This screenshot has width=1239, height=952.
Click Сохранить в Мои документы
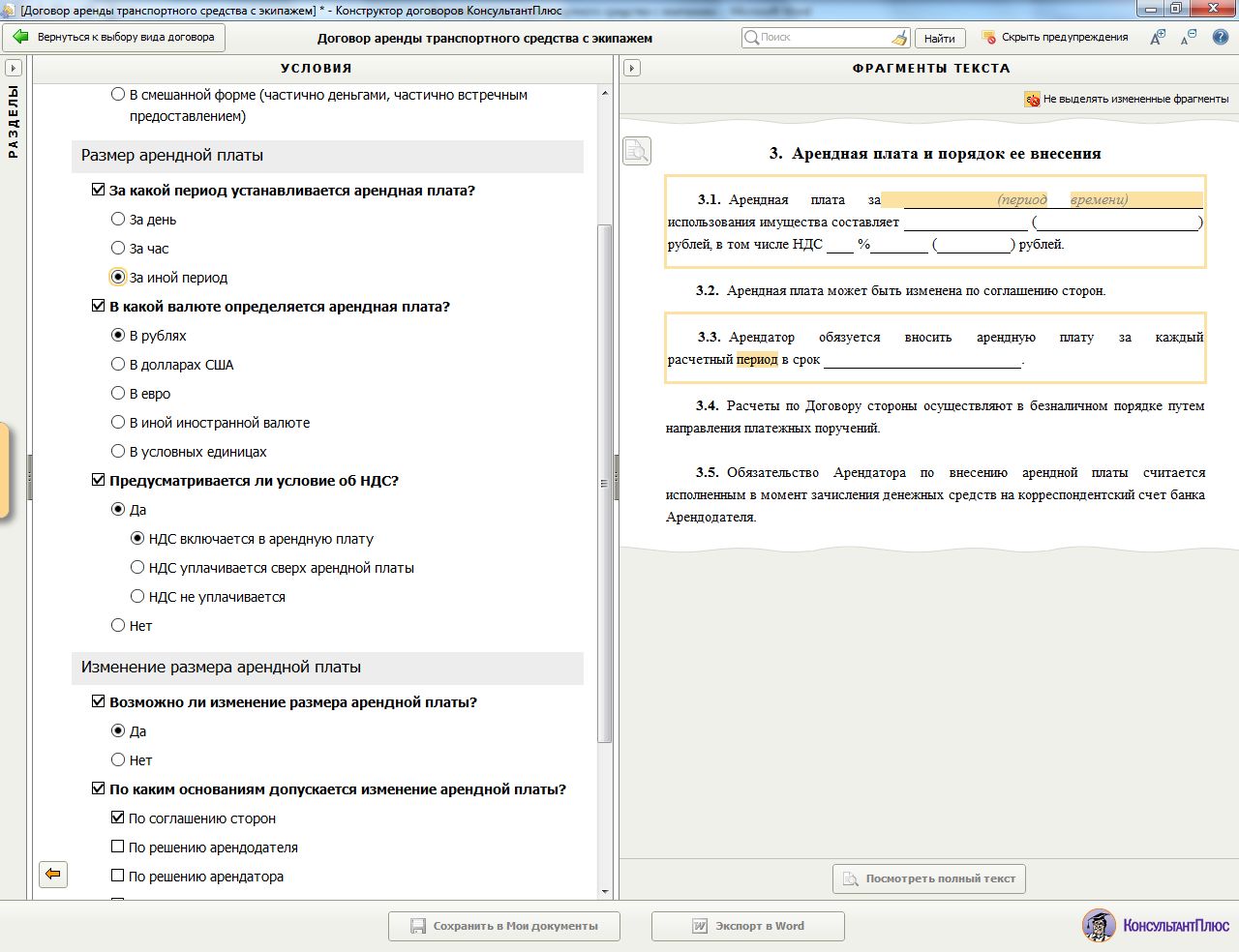coord(504,926)
